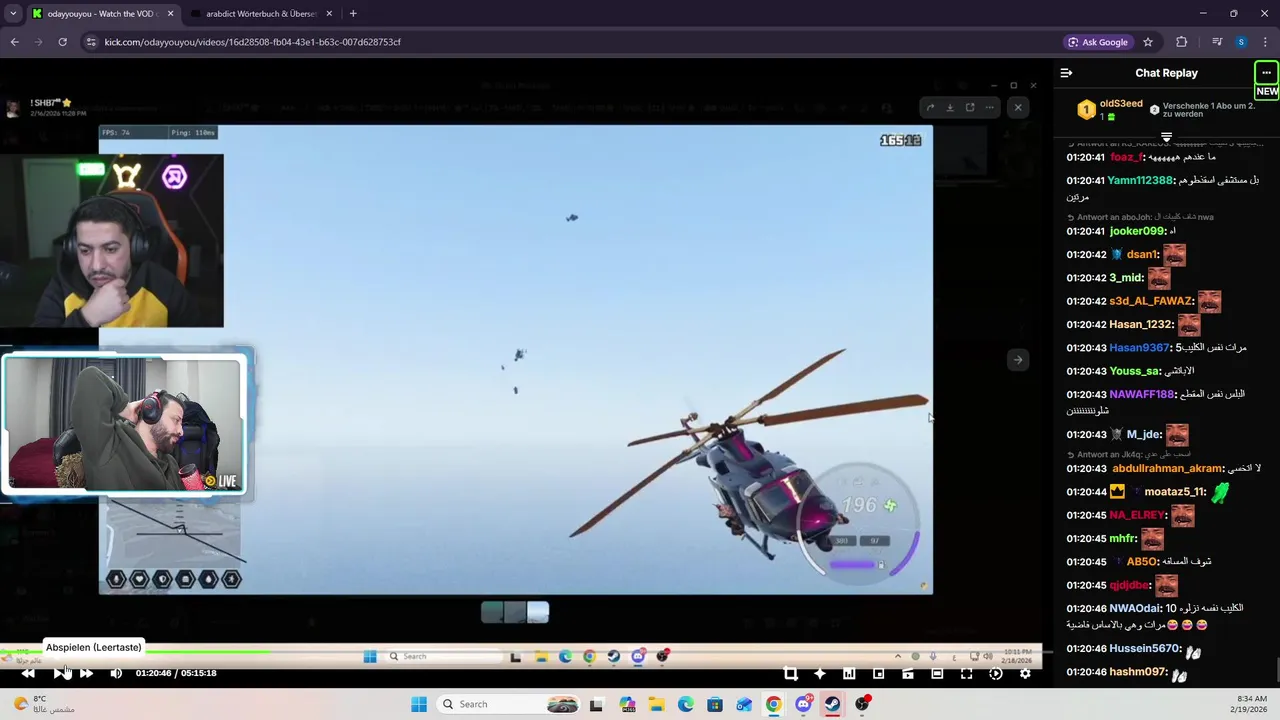Switch to the arabdict Wörterbuch tab

(262, 13)
